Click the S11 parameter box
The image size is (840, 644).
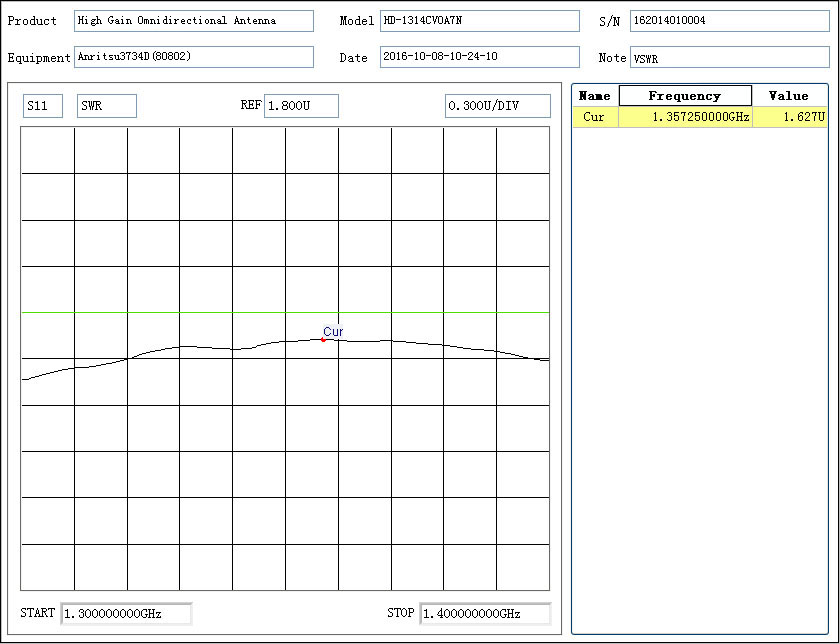[x=43, y=106]
